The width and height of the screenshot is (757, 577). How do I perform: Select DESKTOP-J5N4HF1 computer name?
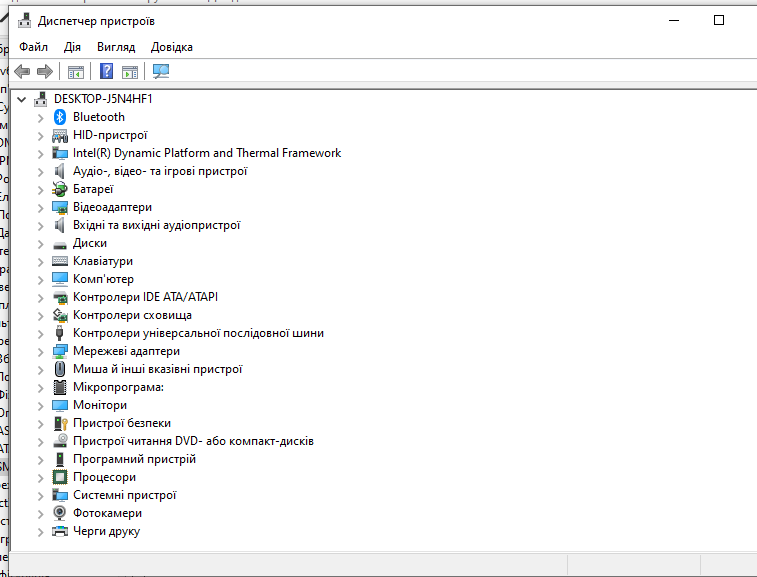pos(103,99)
